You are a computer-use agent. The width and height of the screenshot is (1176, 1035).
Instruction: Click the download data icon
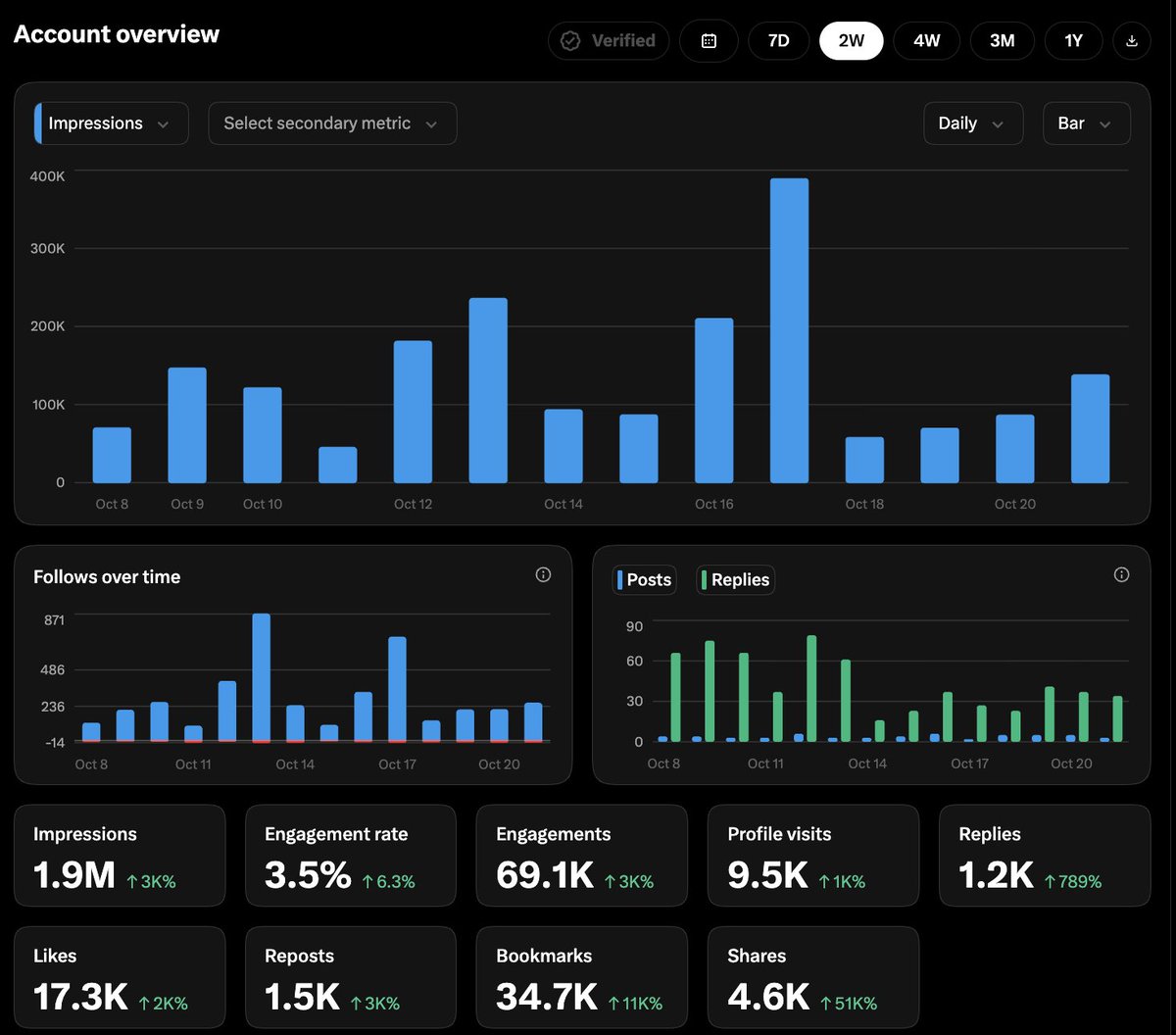click(x=1132, y=41)
